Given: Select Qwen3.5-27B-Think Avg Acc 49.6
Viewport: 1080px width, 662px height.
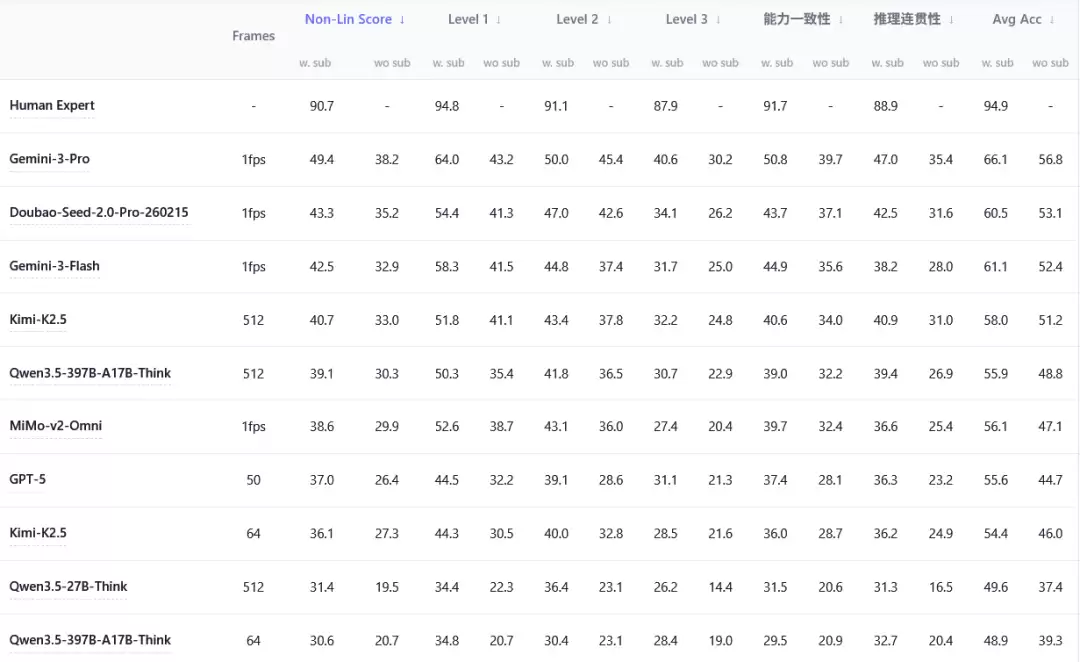Looking at the screenshot, I should point(995,588).
